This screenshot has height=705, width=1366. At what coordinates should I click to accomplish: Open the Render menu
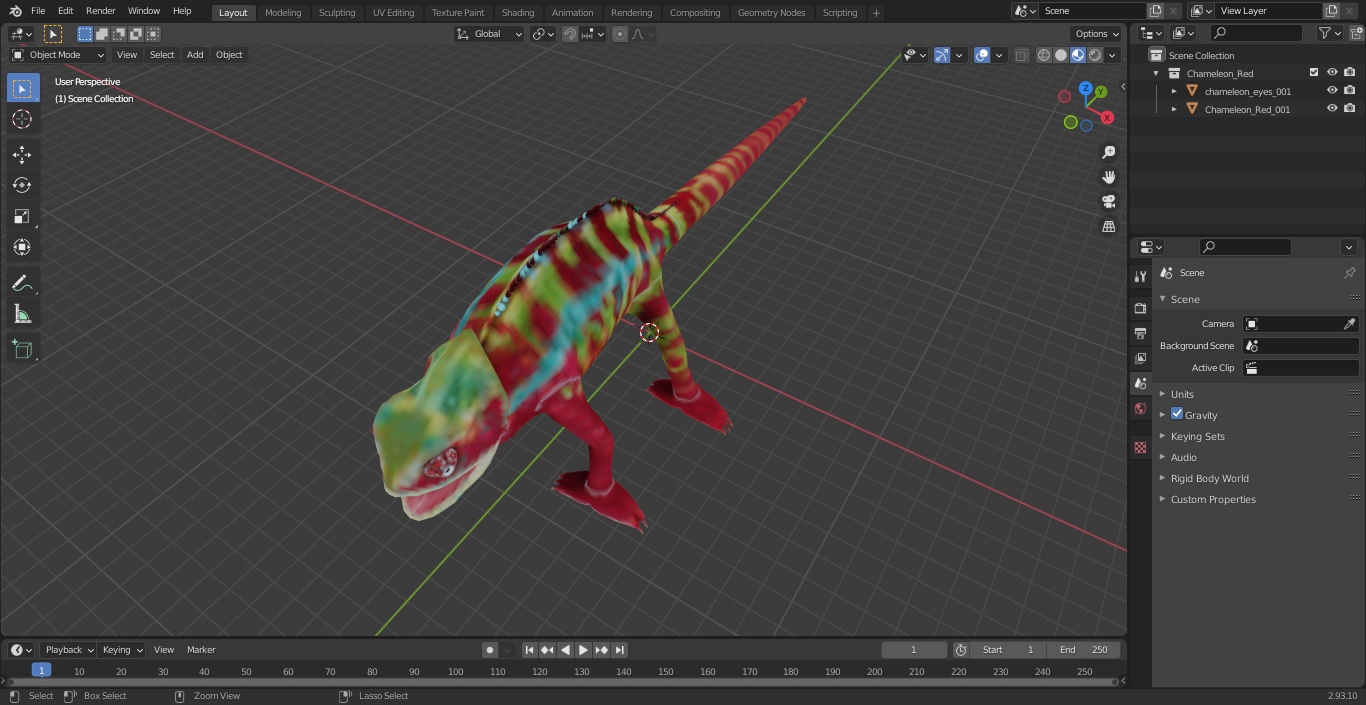click(x=100, y=11)
